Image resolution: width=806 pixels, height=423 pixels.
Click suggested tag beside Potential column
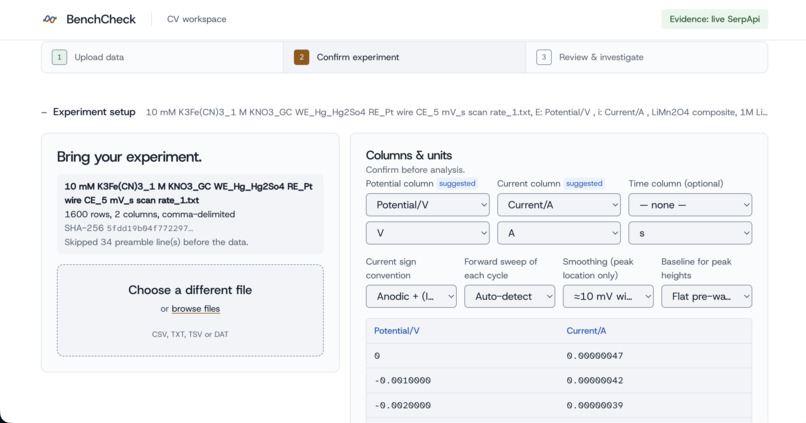(x=457, y=183)
